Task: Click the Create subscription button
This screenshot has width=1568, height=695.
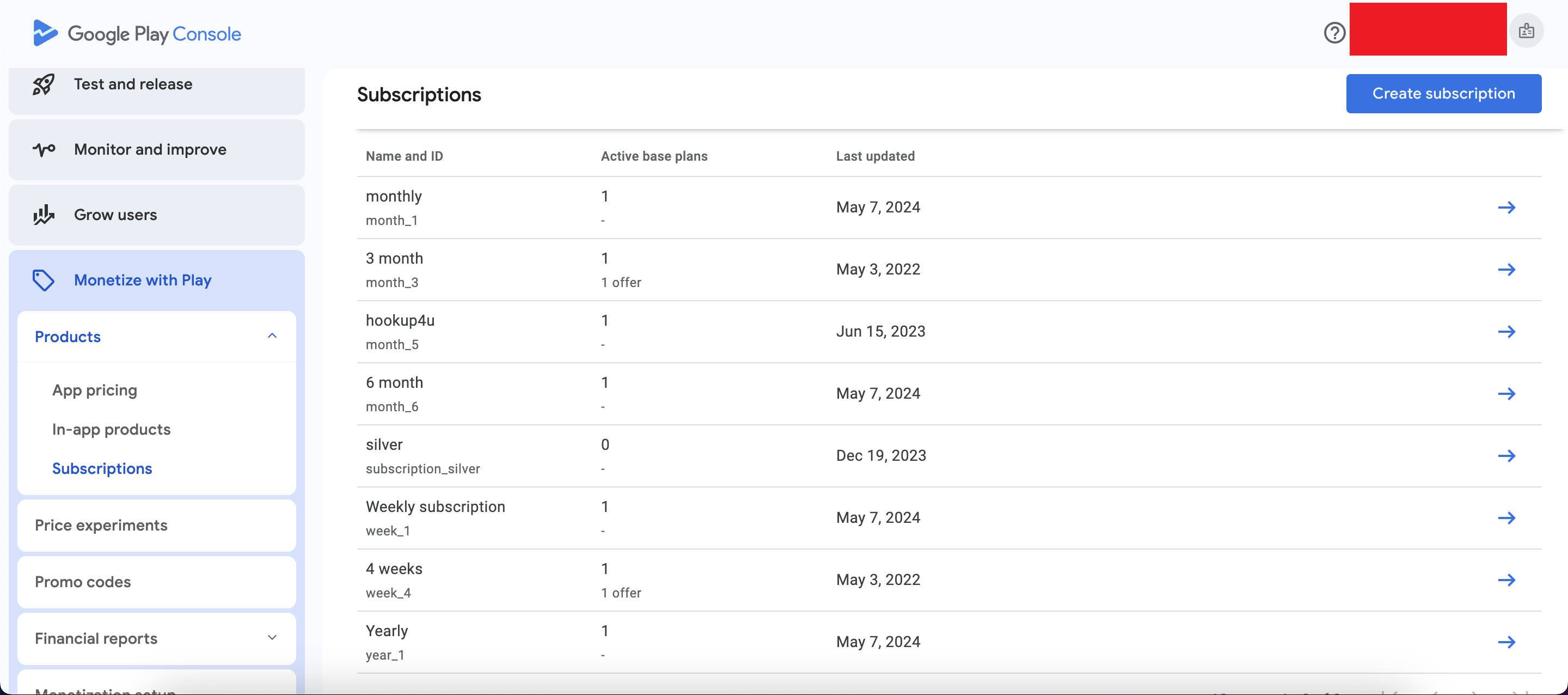Action: pos(1443,94)
